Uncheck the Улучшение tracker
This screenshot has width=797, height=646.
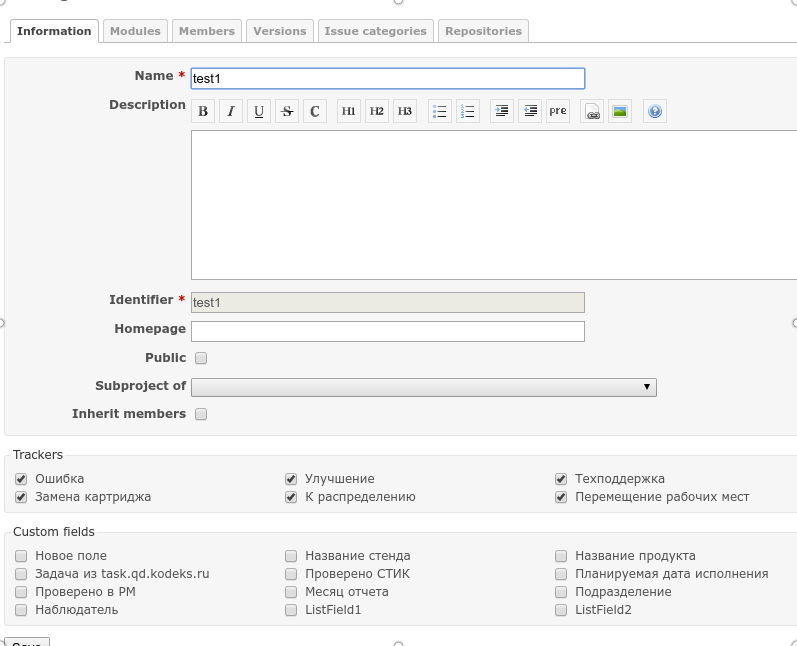(291, 479)
